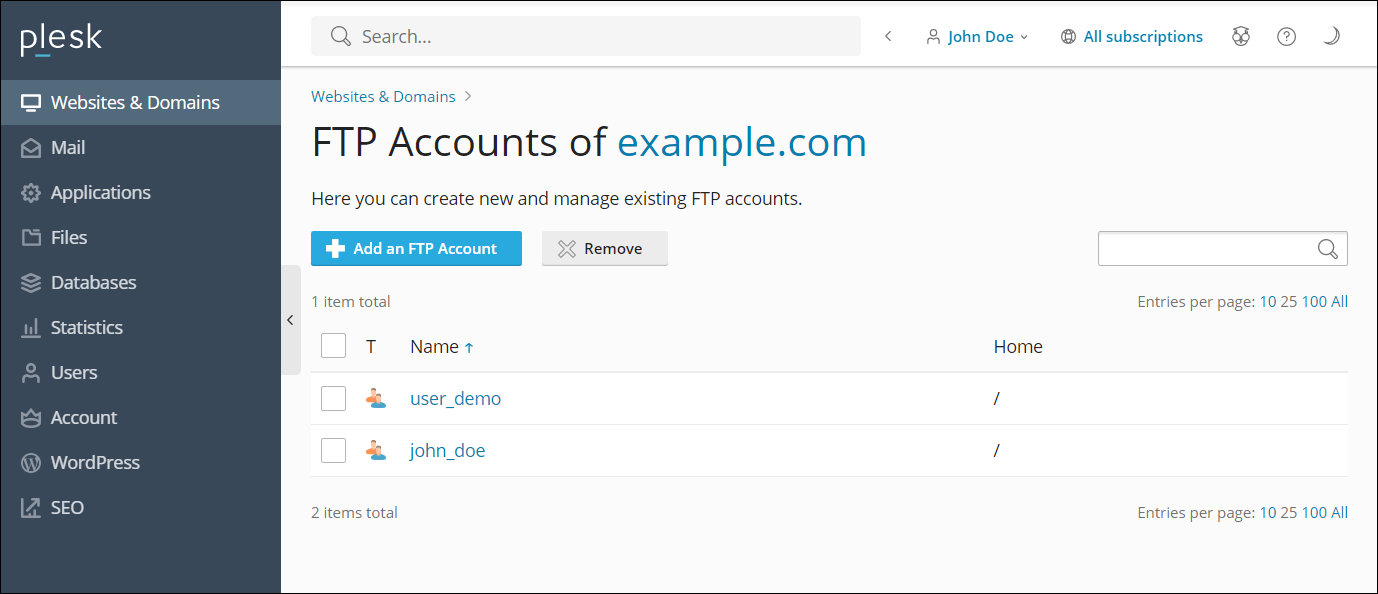This screenshot has height=594, width=1378.
Task: Click the help question mark icon
Action: coord(1287,37)
